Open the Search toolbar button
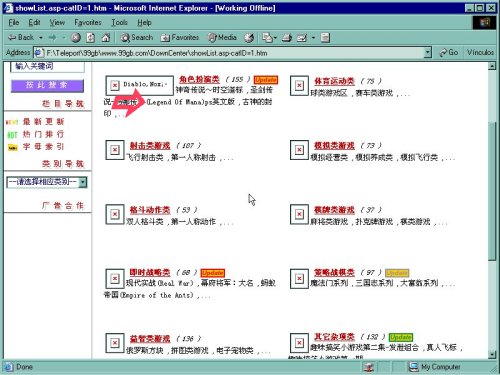The image size is (500, 375). pos(137,38)
